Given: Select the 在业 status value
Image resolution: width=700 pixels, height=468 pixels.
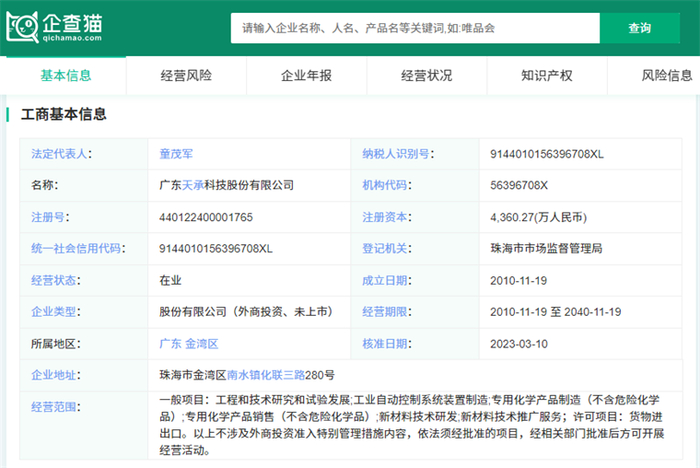Looking at the screenshot, I should (x=171, y=280).
